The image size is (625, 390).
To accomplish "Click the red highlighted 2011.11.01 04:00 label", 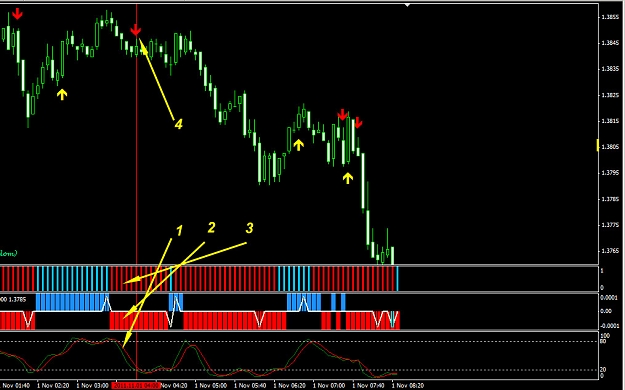I will pos(136,386).
